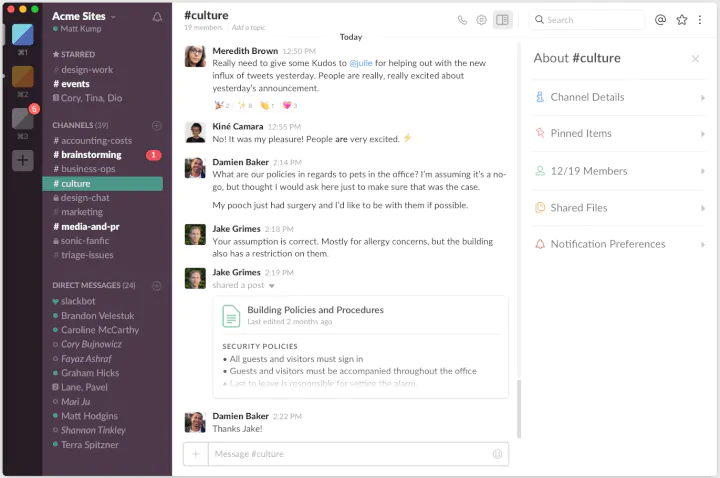Open the Building Policies and Procedures post
Image resolution: width=720 pixels, height=478 pixels.
click(315, 310)
